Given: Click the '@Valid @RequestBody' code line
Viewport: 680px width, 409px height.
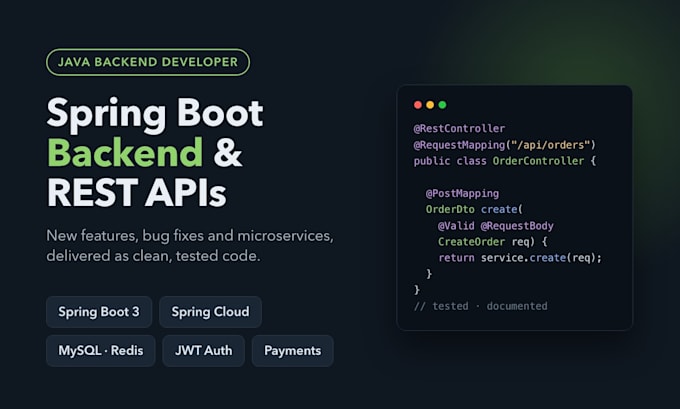Looking at the screenshot, I should click(x=496, y=226).
